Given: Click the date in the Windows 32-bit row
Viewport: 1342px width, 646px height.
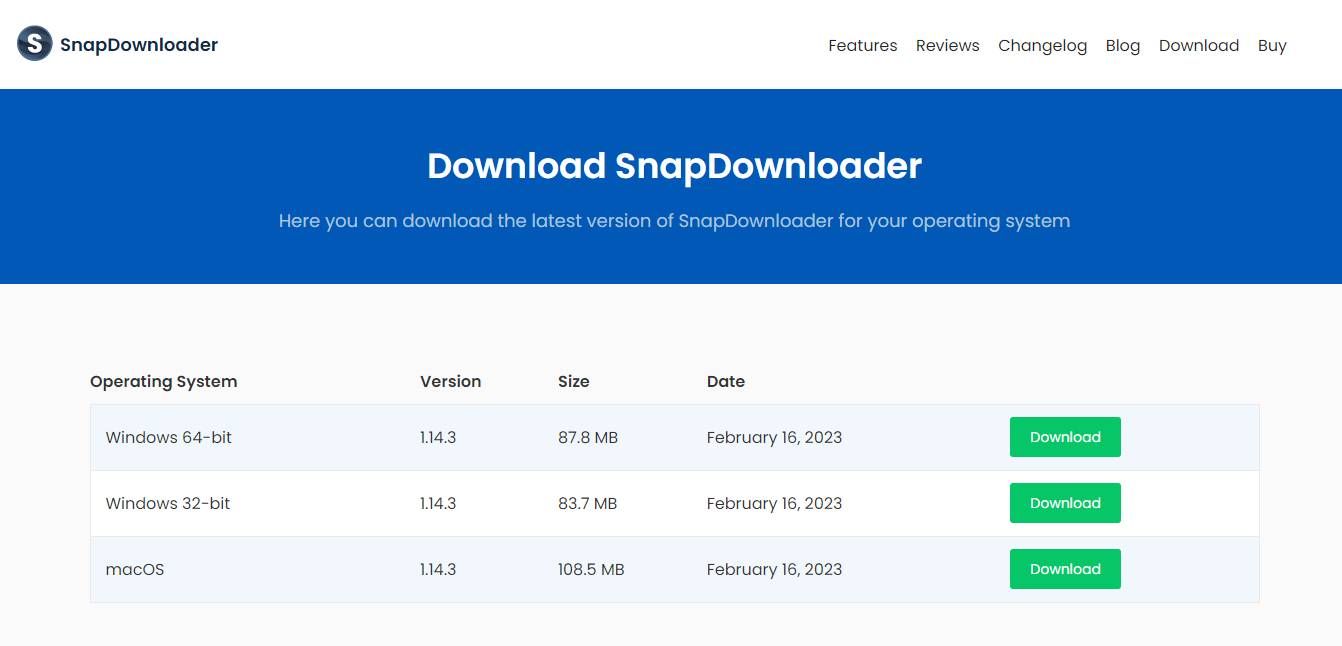Looking at the screenshot, I should [775, 503].
